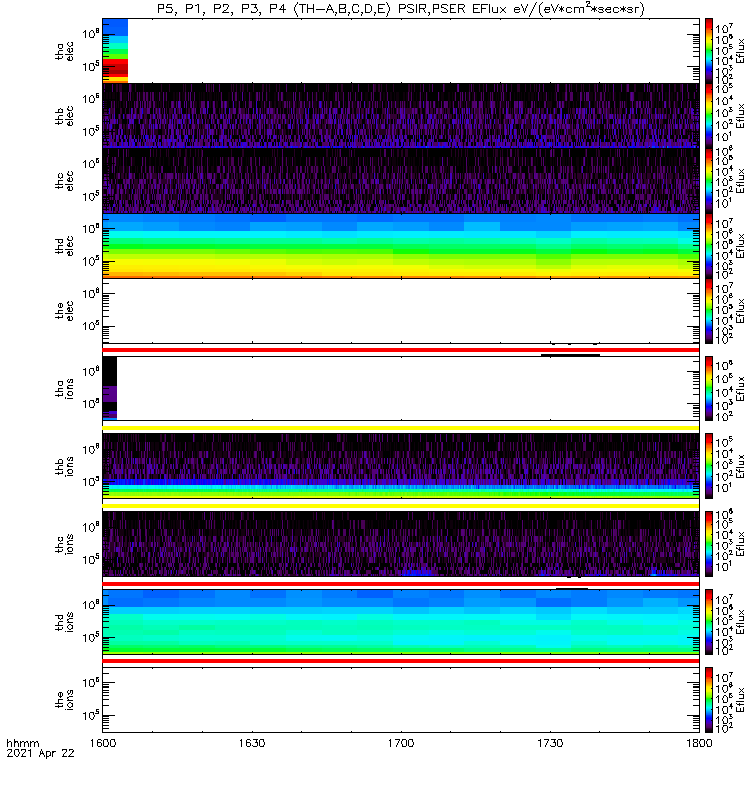Select the 'thd ions' y-axis label
The height and width of the screenshot is (800, 750).
coord(64,622)
